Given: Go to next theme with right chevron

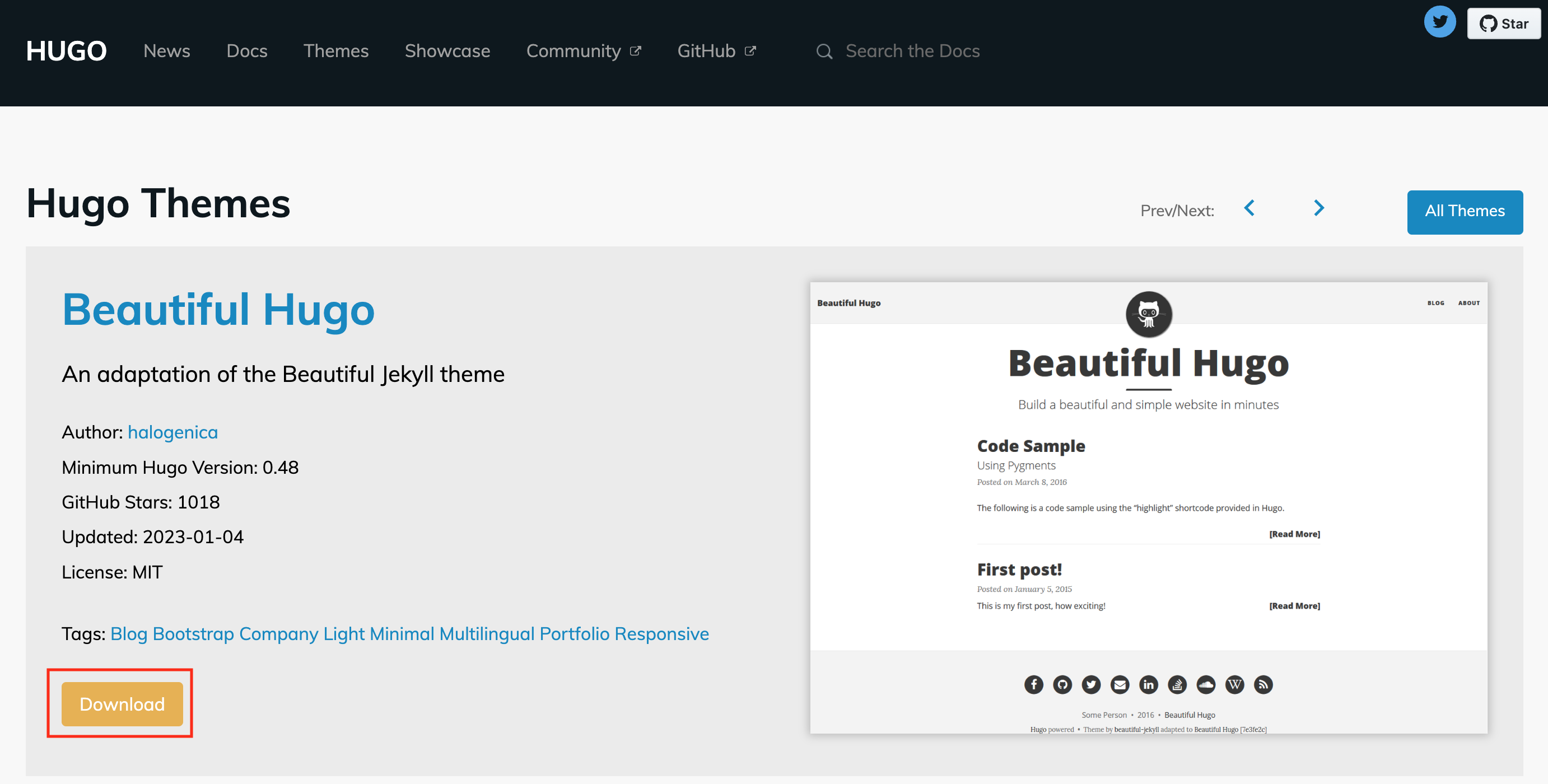Looking at the screenshot, I should tap(1318, 208).
